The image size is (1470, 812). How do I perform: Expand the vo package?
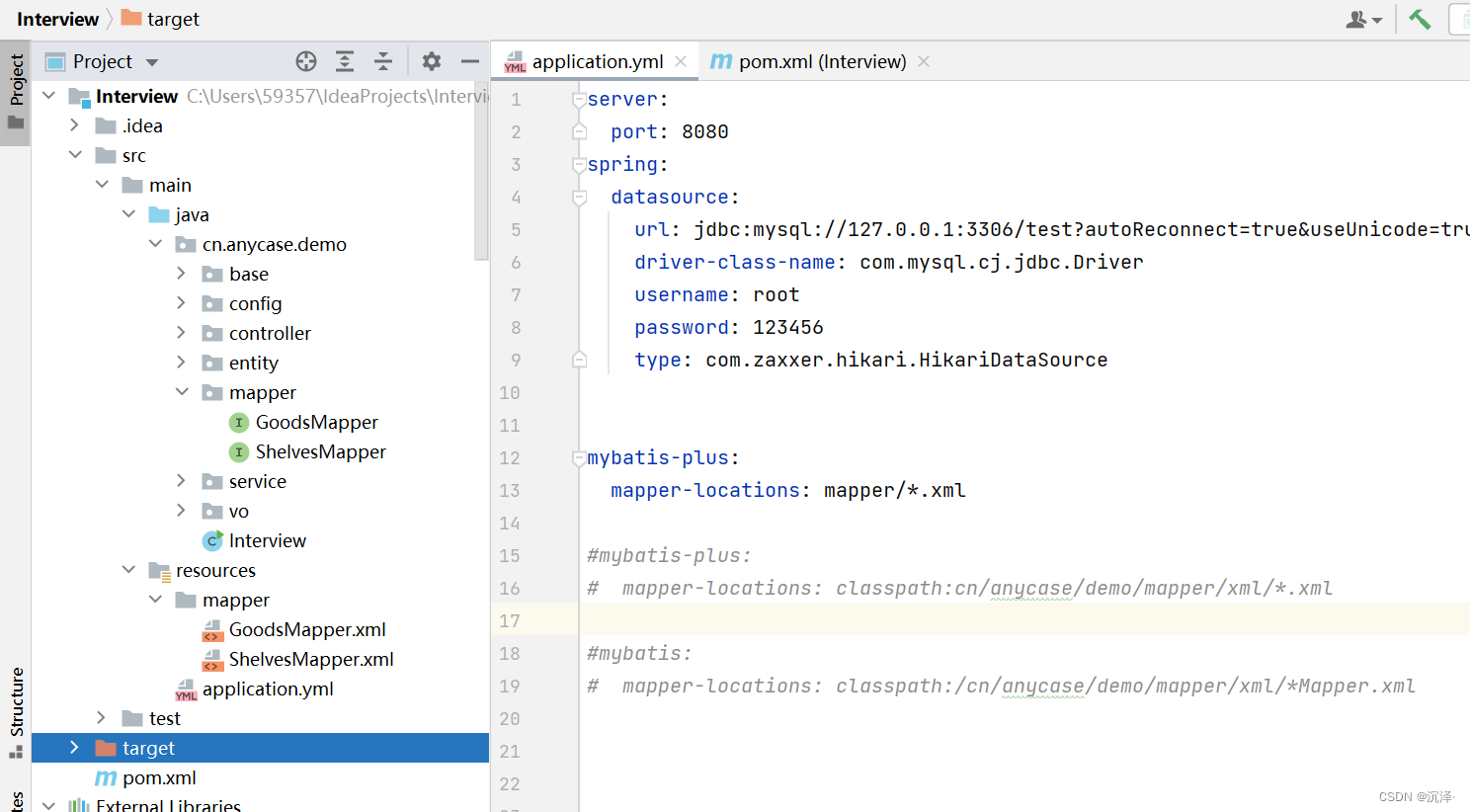[182, 511]
